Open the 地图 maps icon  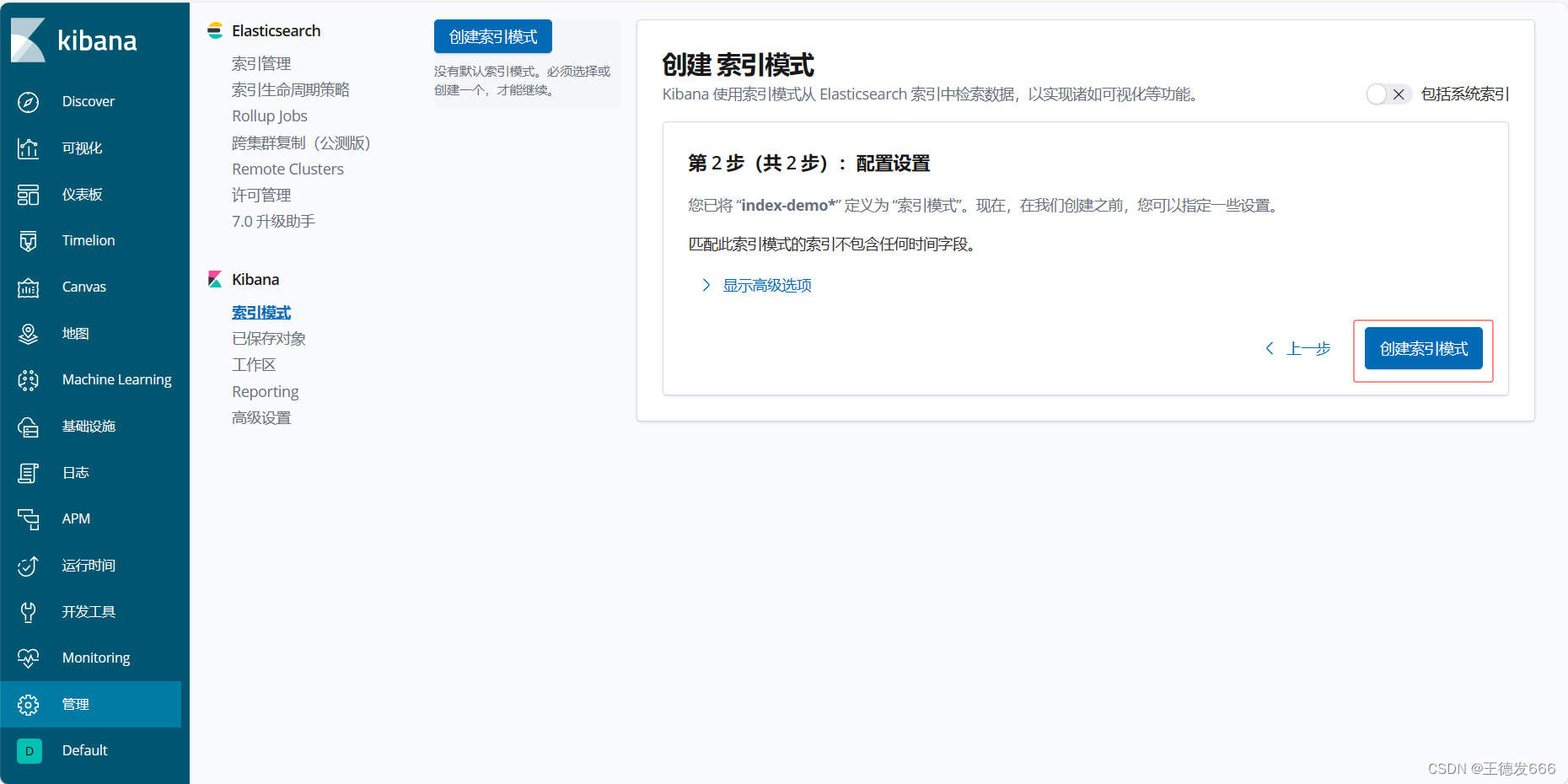(x=28, y=334)
